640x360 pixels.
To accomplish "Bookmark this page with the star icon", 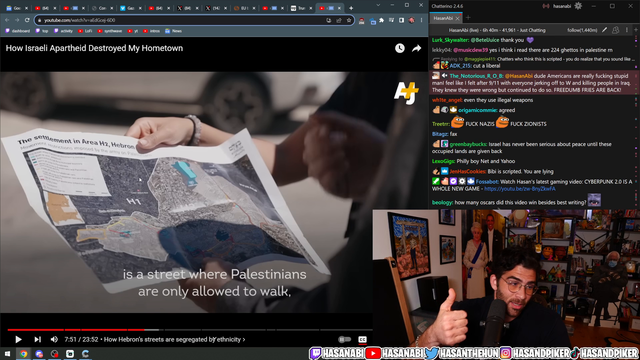I will point(349,20).
